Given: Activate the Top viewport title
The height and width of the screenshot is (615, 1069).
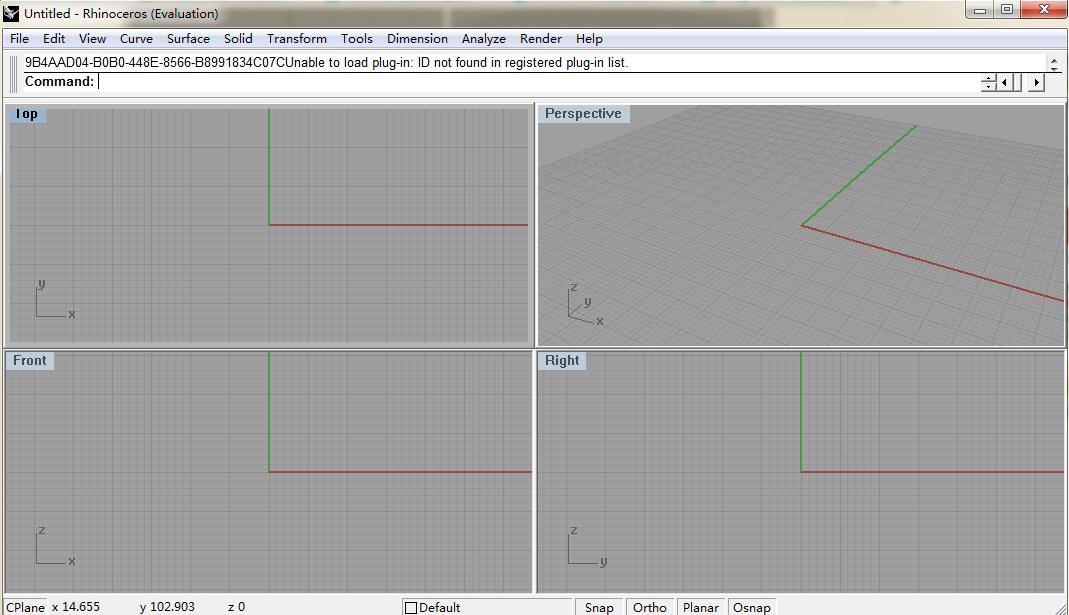Looking at the screenshot, I should [x=27, y=114].
